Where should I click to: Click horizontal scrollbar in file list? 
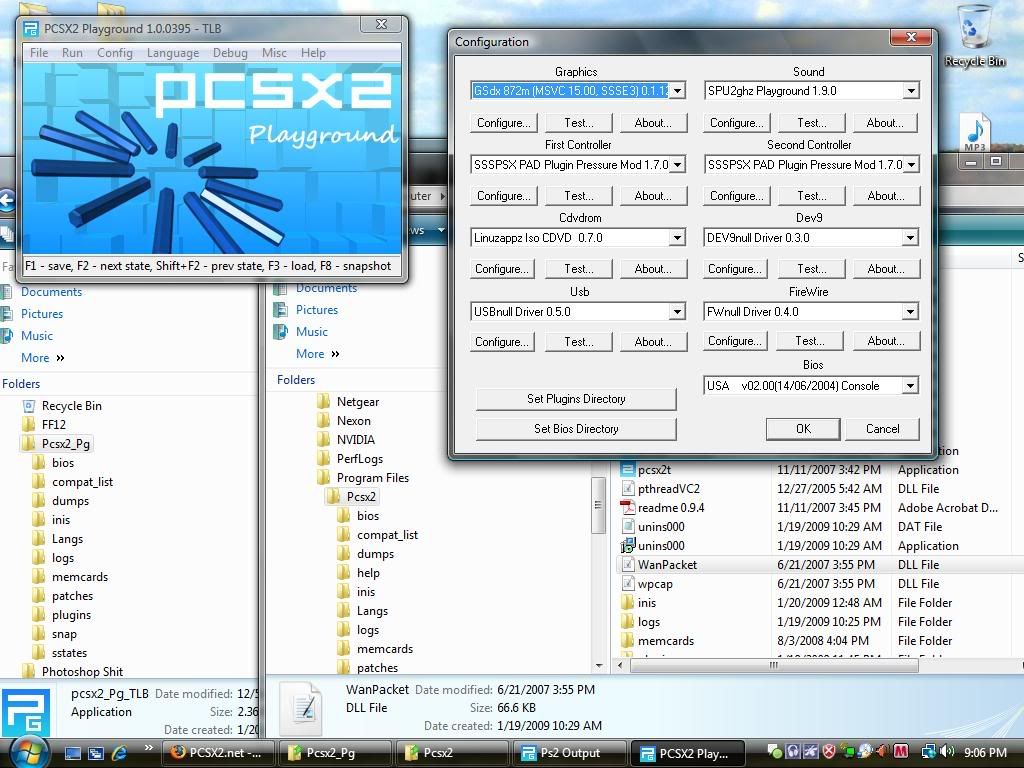774,665
